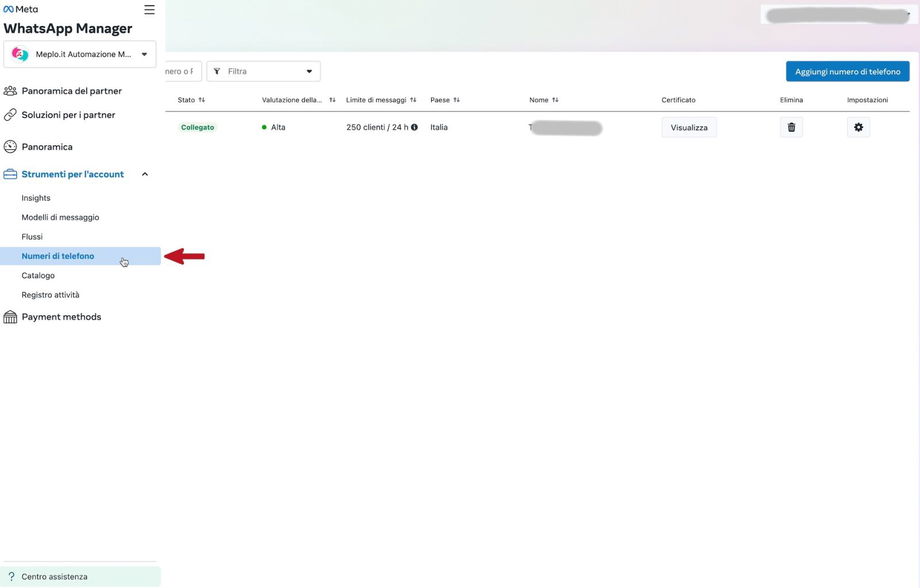Viewport: 920px width, 588px height.
Task: Click the Meta logo
Action: pos(21,9)
